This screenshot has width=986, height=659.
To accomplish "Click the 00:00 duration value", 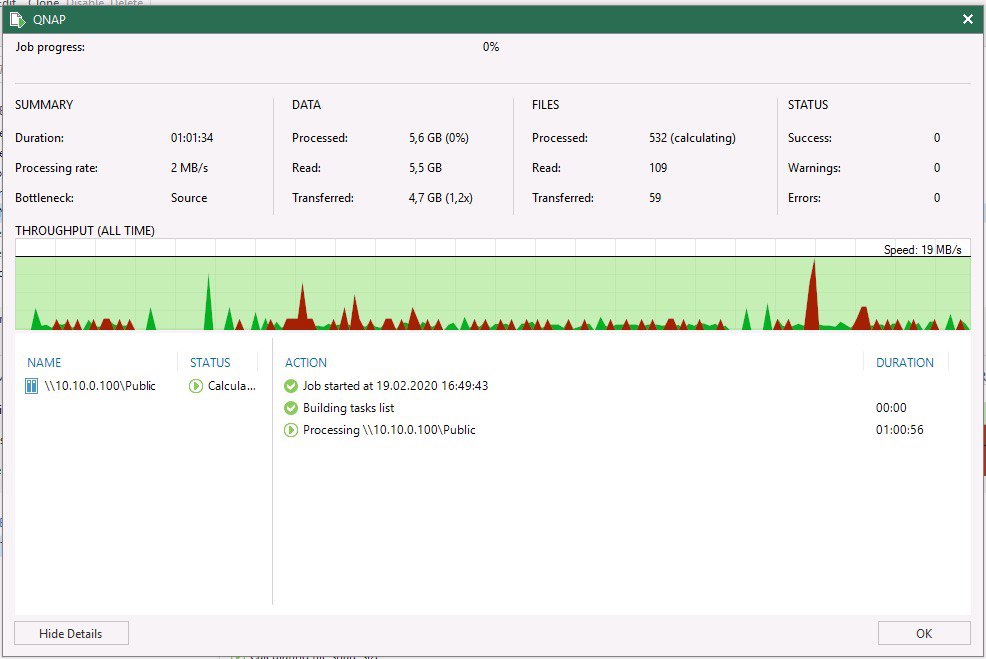I will point(891,407).
